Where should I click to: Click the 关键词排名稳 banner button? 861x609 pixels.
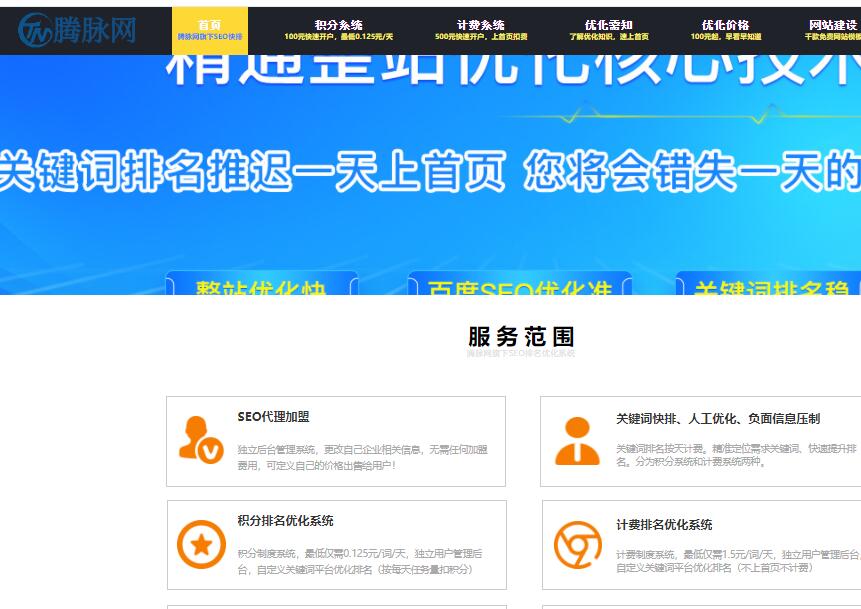768,284
